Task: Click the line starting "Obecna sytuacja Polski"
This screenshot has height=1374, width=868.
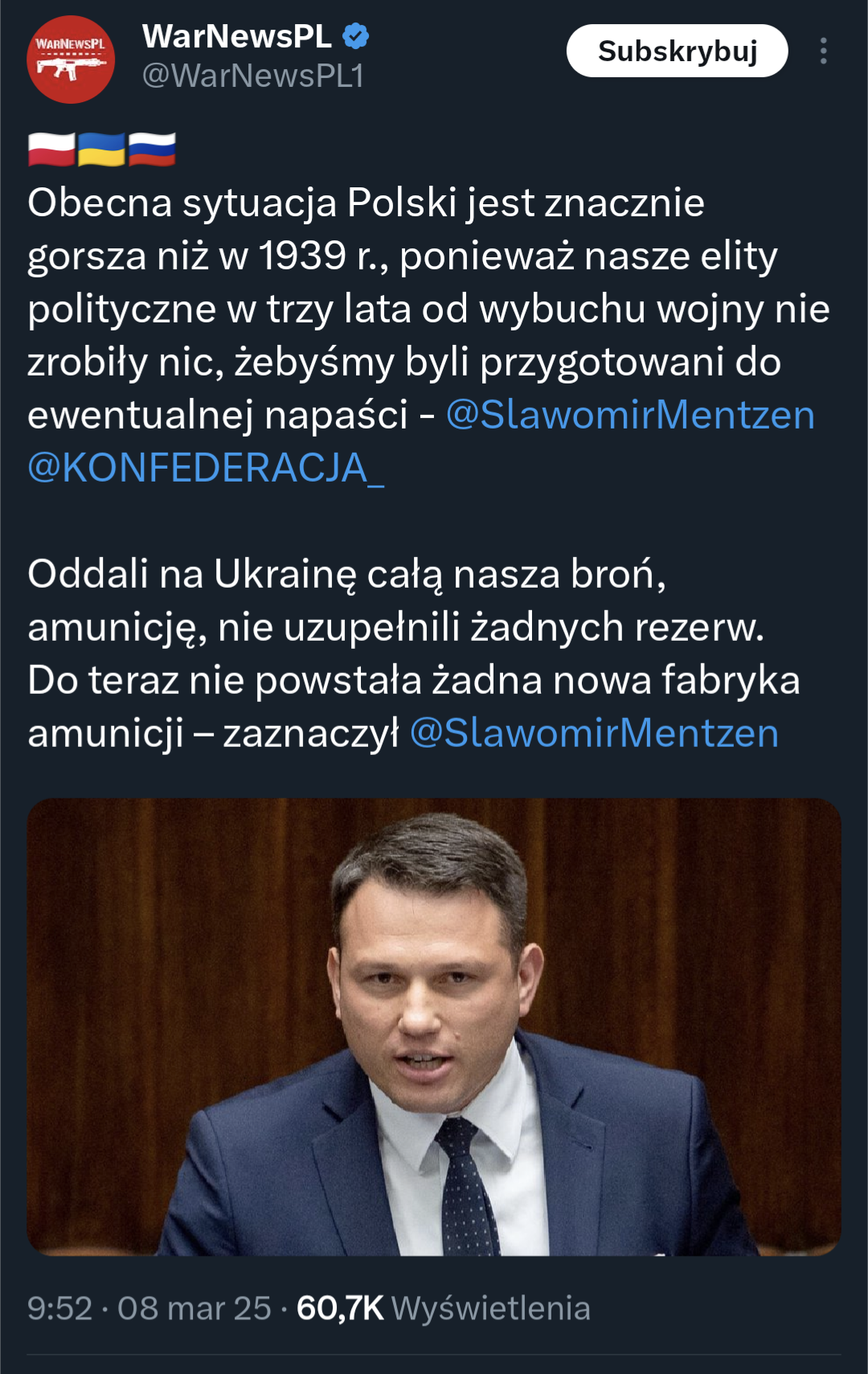Action: point(366,203)
